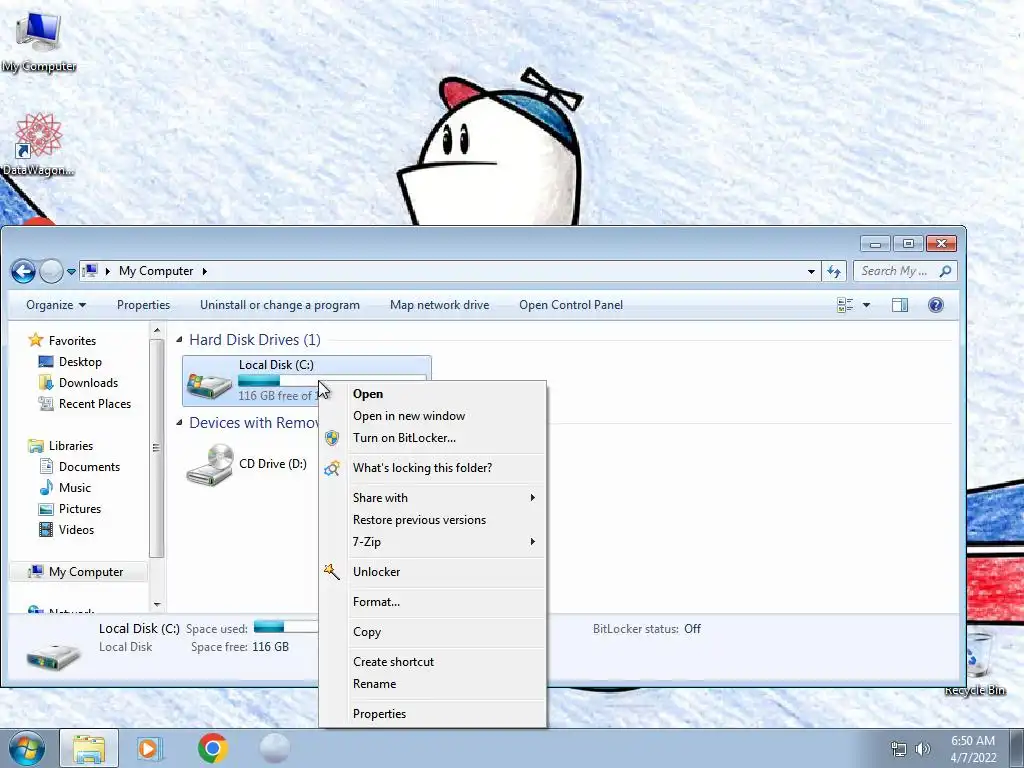Change your view icon
The width and height of the screenshot is (1024, 768).
point(845,305)
